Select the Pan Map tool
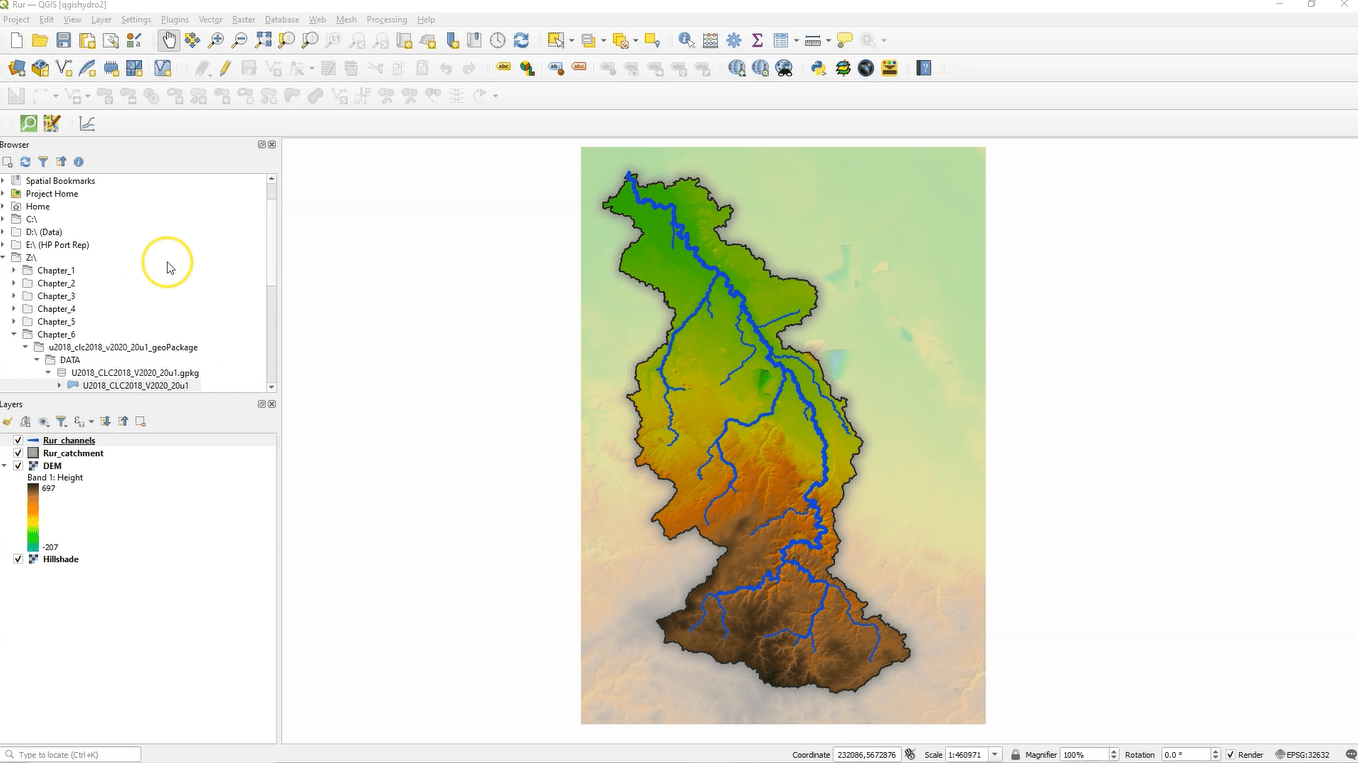1358x763 pixels. pyautogui.click(x=167, y=40)
